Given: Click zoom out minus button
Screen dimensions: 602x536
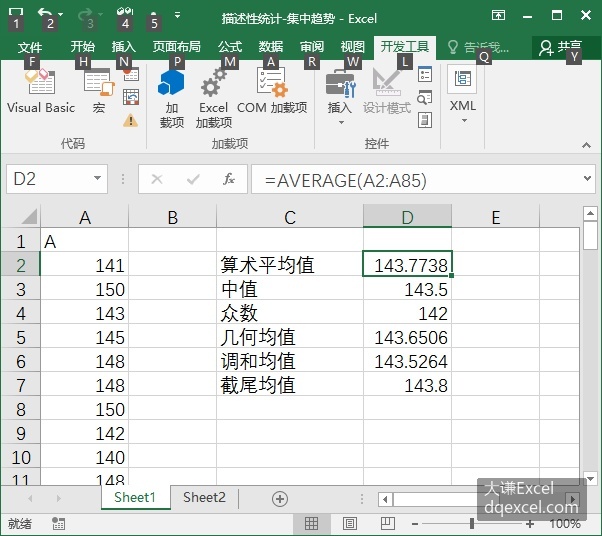Looking at the screenshot, I should (x=415, y=524).
